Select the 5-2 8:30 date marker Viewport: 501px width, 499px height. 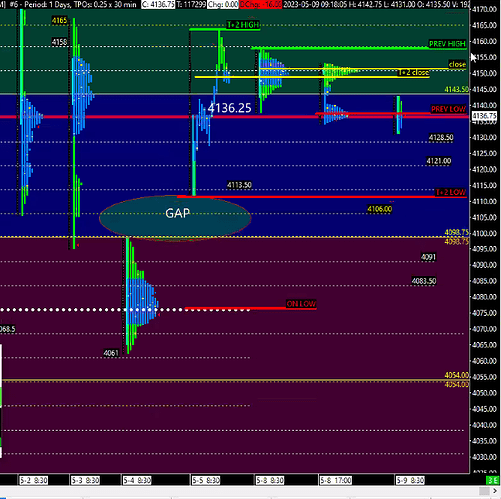pos(33,480)
